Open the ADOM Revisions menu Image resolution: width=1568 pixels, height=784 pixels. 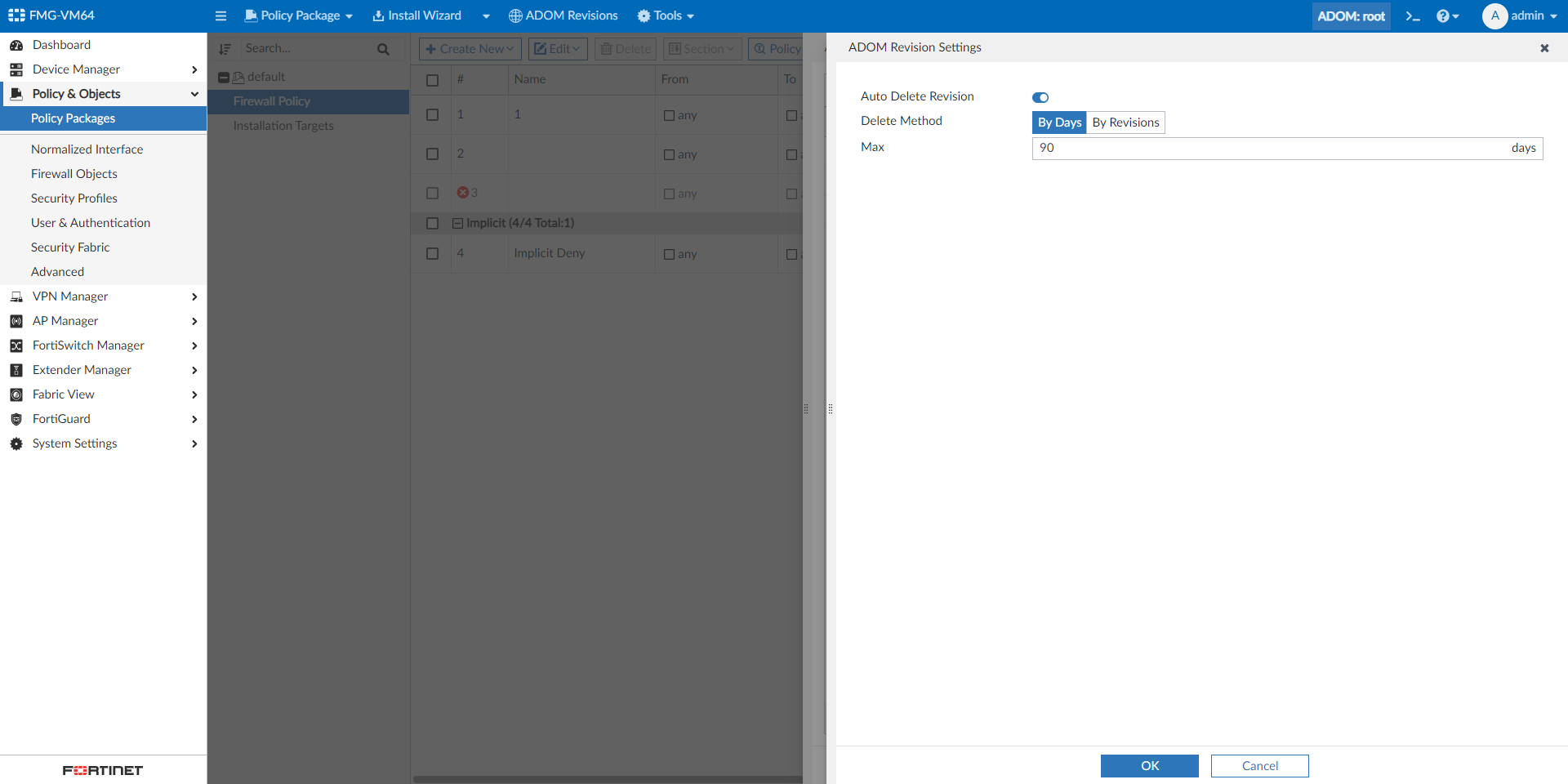coord(563,16)
